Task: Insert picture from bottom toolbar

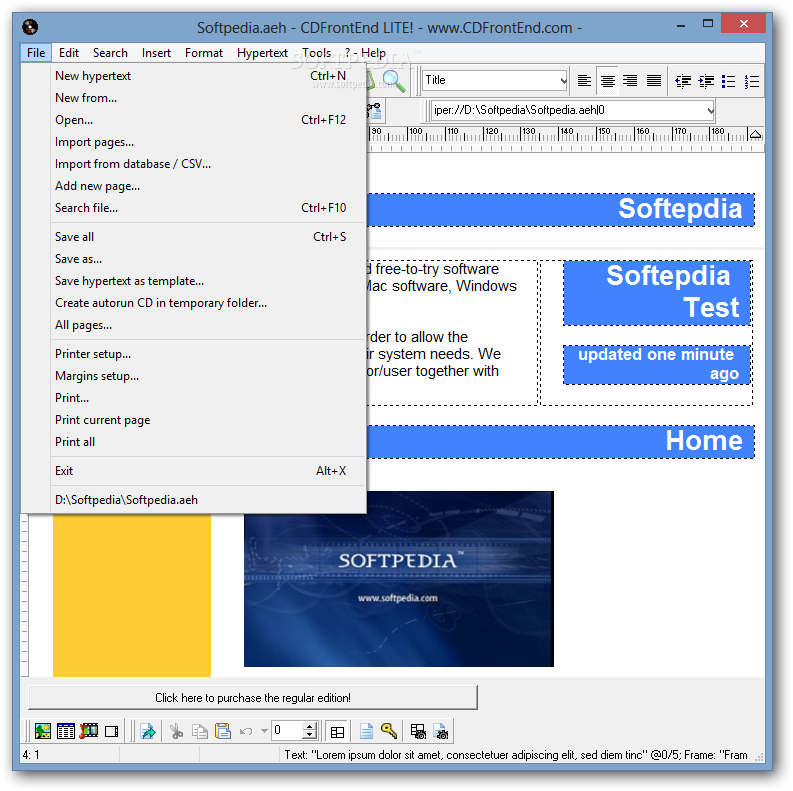Action: (x=43, y=731)
